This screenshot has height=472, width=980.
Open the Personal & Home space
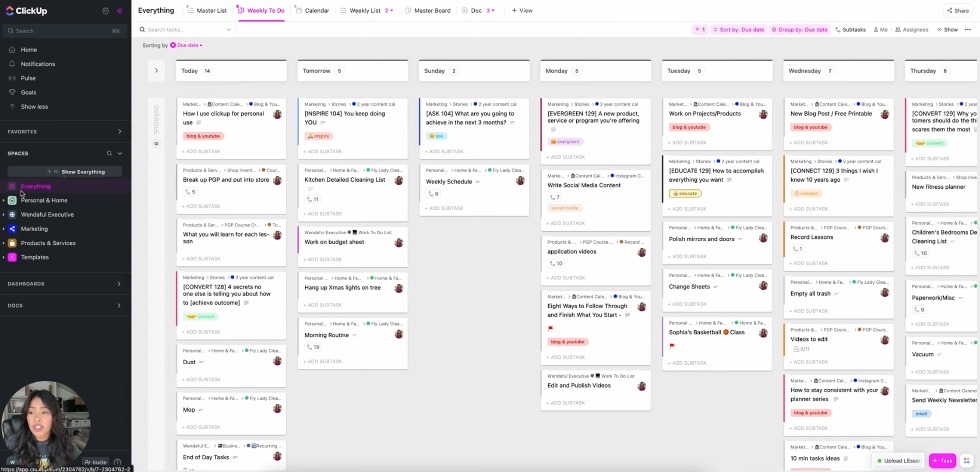(x=44, y=201)
